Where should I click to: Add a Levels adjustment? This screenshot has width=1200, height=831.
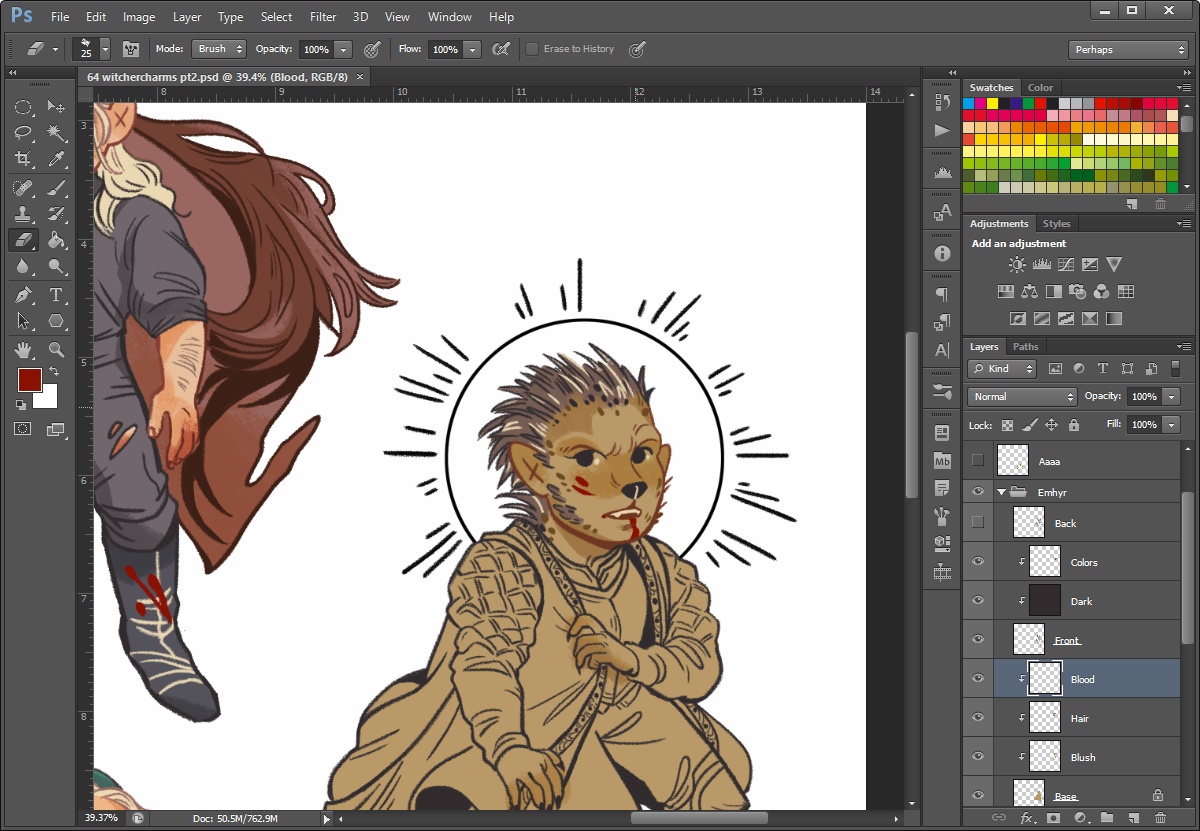coord(1041,265)
